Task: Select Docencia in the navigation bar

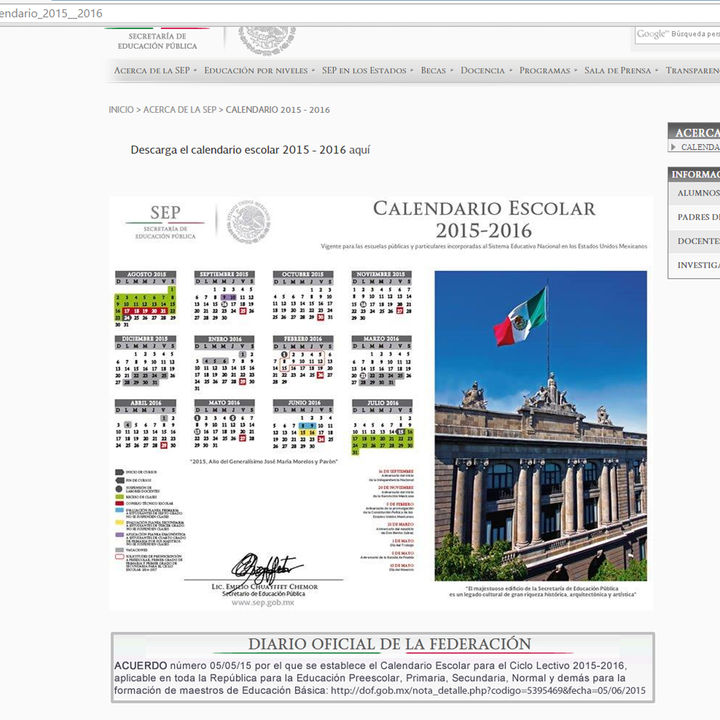Action: (x=483, y=71)
